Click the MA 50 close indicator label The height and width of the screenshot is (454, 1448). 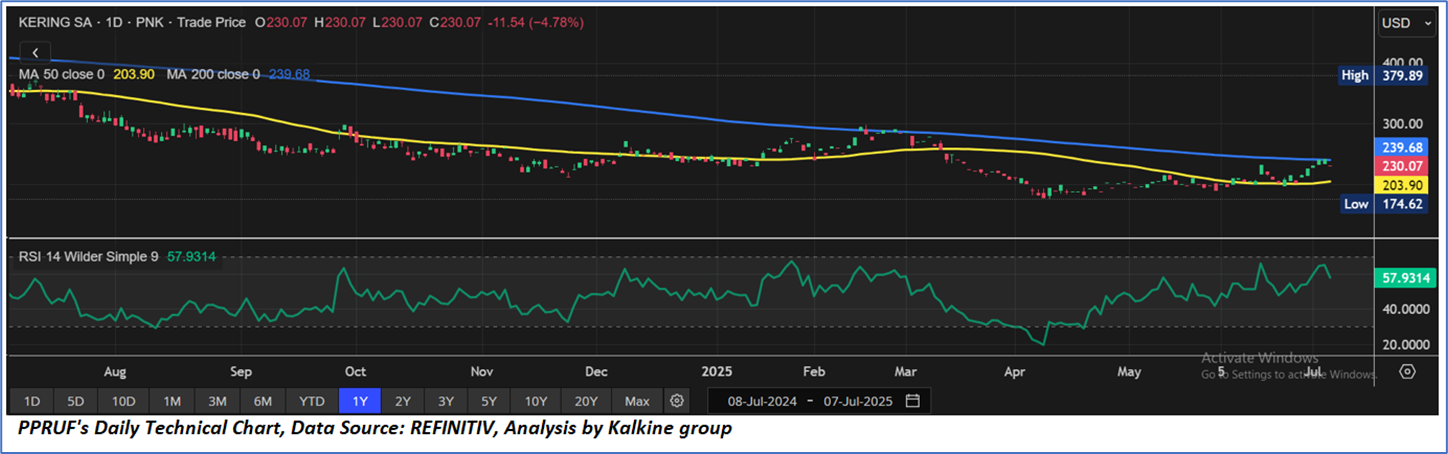point(62,74)
